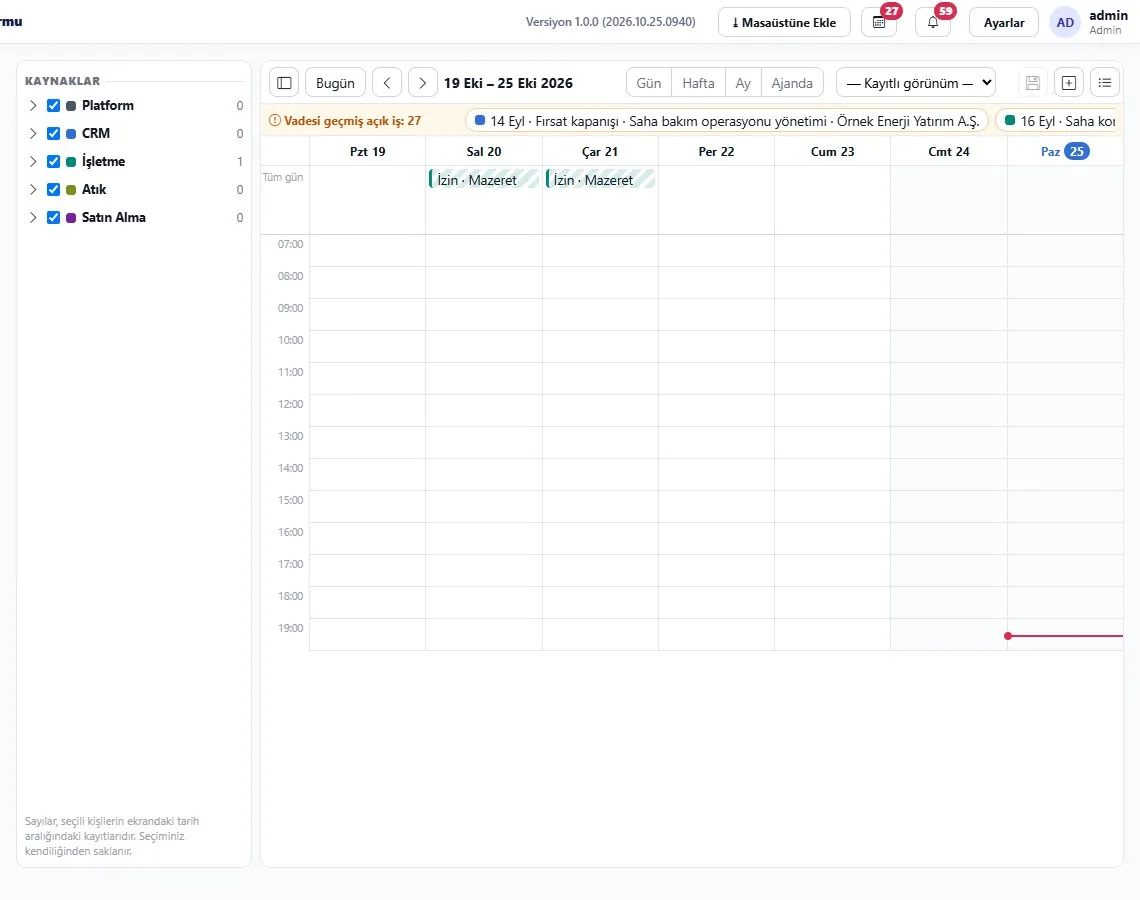This screenshot has height=900, width=1140.
Task: Click the Platform gray color swatch
Action: pyautogui.click(x=71, y=105)
